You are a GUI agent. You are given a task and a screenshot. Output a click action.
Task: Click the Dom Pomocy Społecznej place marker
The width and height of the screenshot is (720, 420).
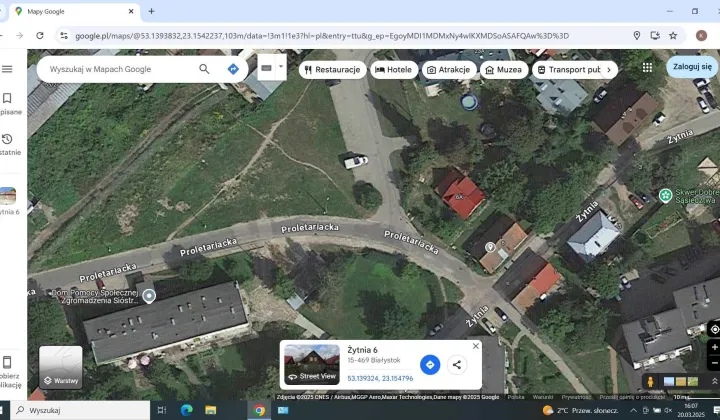[149, 296]
